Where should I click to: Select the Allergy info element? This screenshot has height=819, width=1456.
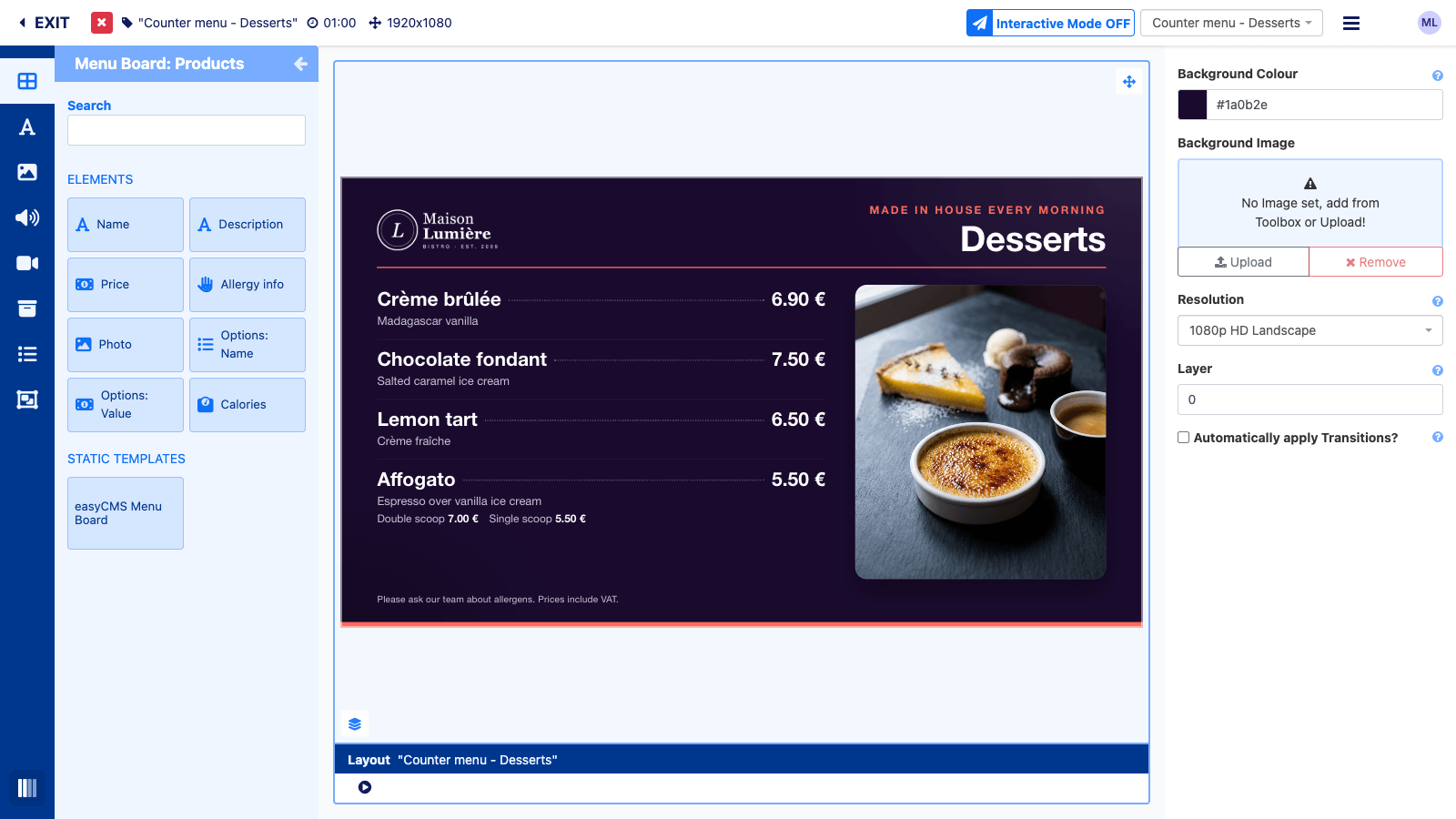[248, 285]
